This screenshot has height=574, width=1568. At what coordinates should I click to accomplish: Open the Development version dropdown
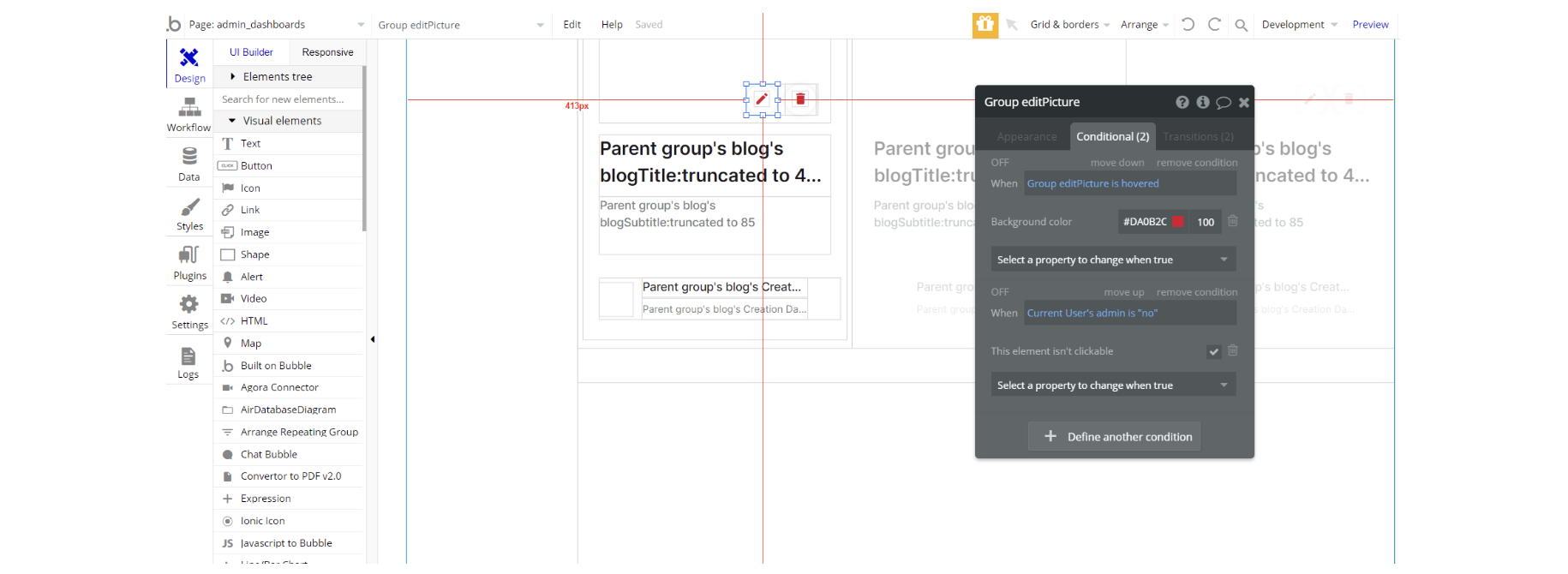point(1299,25)
